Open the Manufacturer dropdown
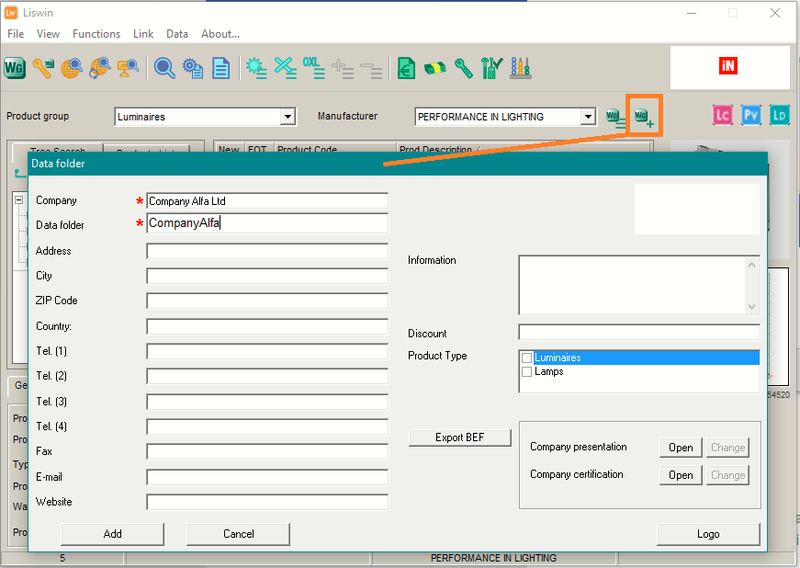The image size is (800, 568). [x=588, y=117]
